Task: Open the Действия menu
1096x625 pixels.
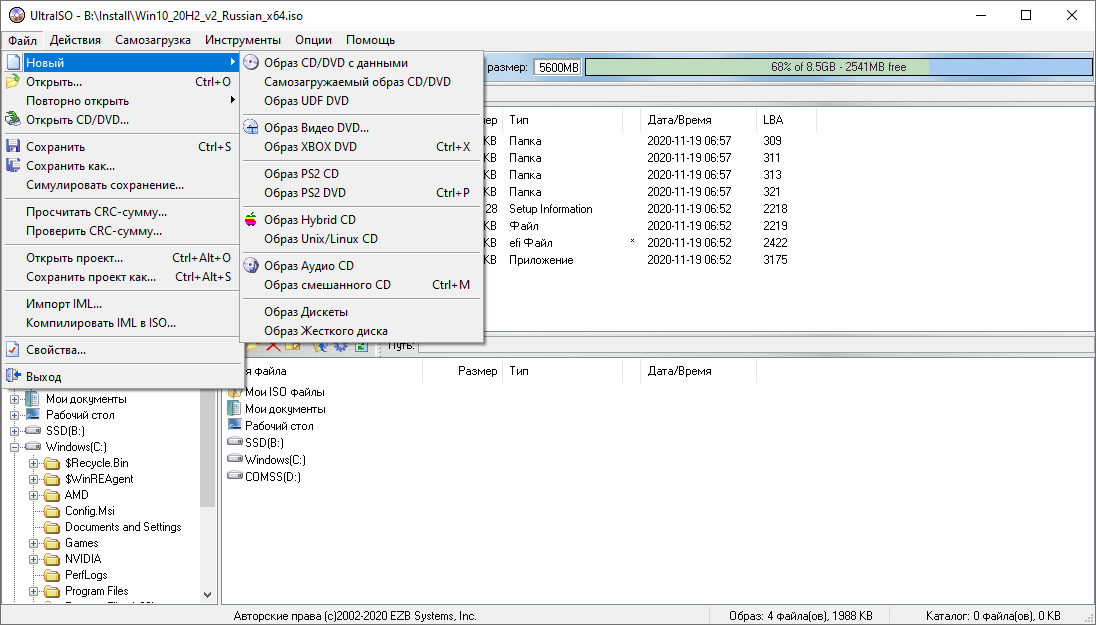Action: point(75,40)
